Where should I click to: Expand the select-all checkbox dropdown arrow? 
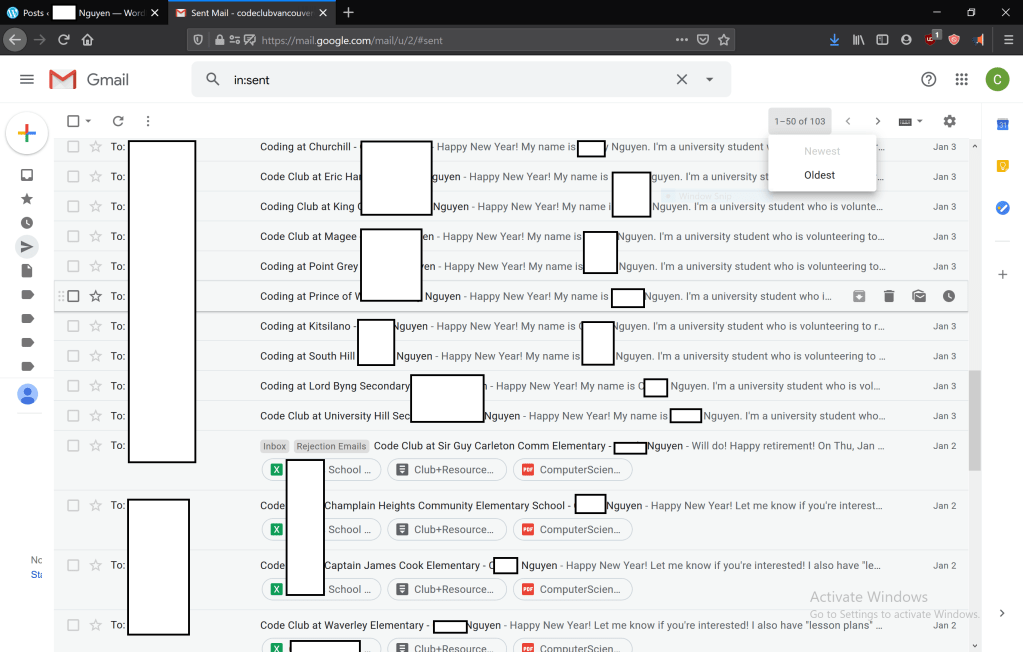(89, 121)
